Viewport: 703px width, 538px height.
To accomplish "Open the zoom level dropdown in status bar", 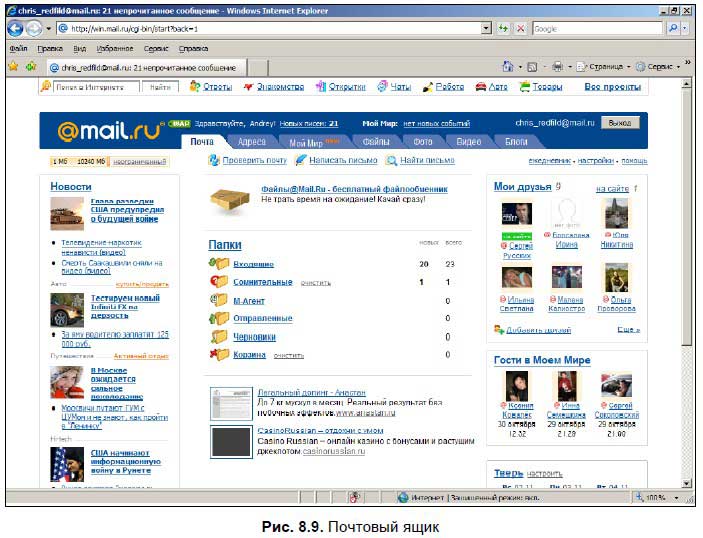I will [677, 498].
